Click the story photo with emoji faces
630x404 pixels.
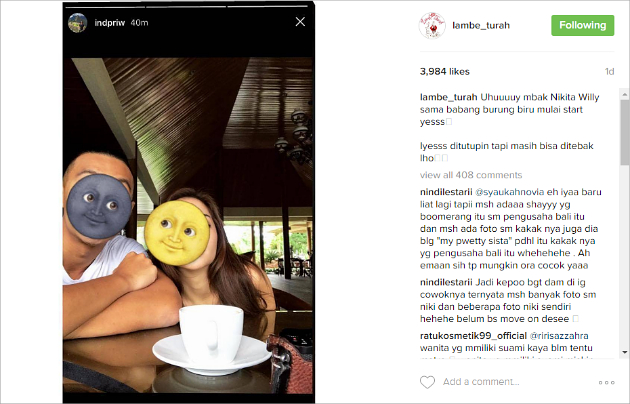coord(188,226)
